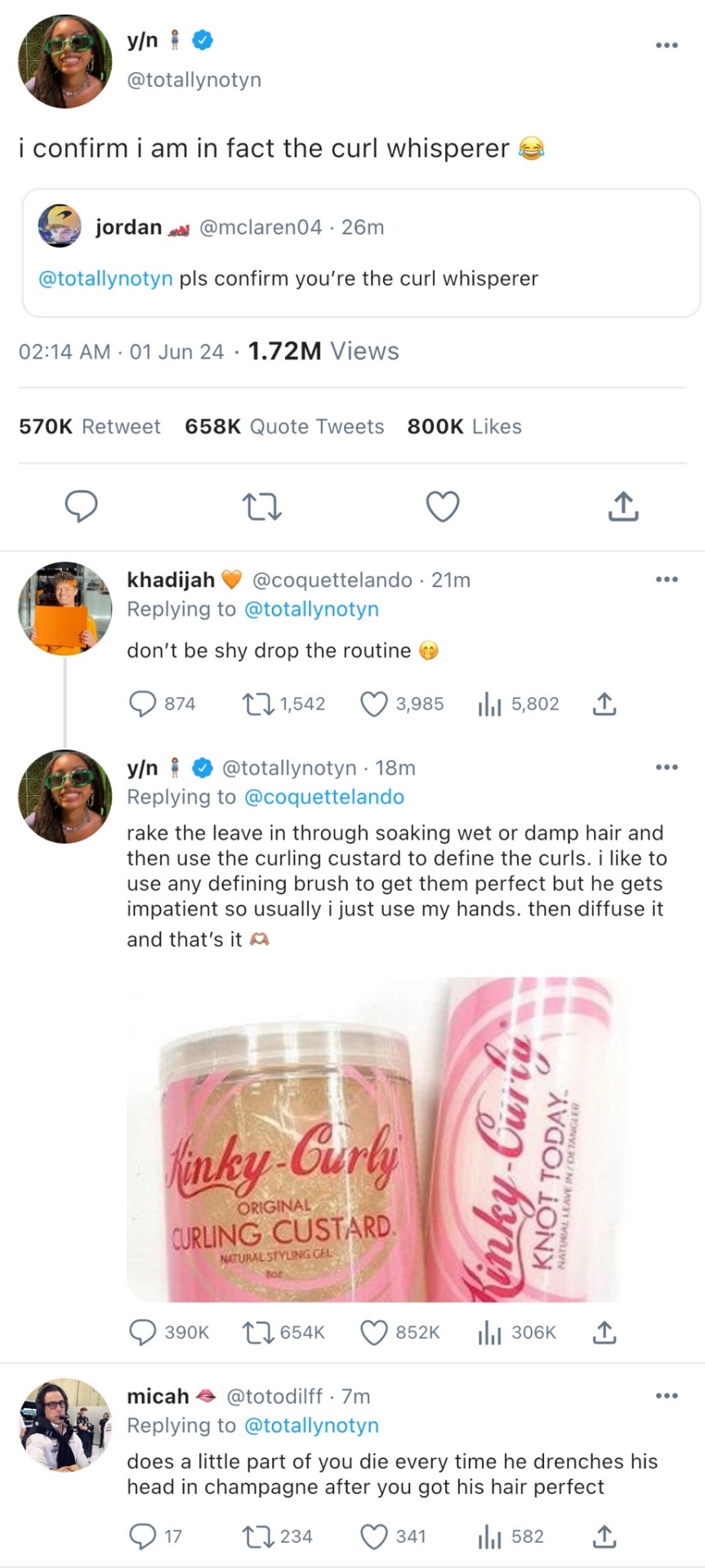Open more options on main tweet

click(667, 46)
